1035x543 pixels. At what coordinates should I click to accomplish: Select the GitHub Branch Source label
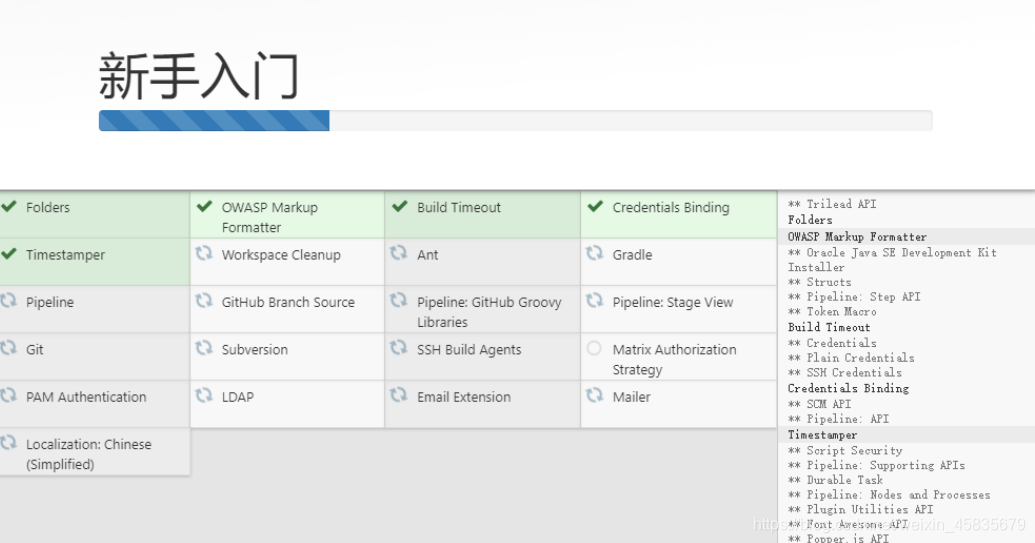pos(288,302)
